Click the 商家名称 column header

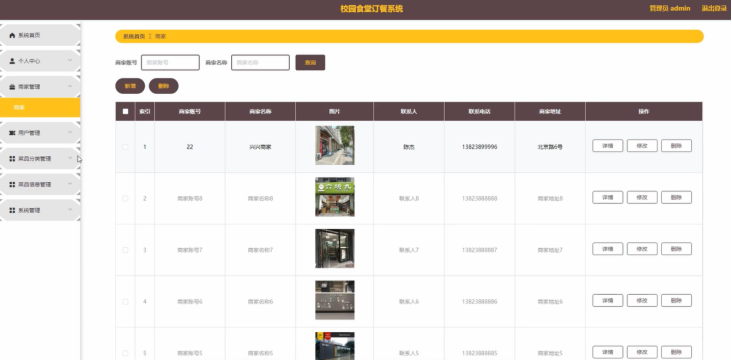coord(260,112)
